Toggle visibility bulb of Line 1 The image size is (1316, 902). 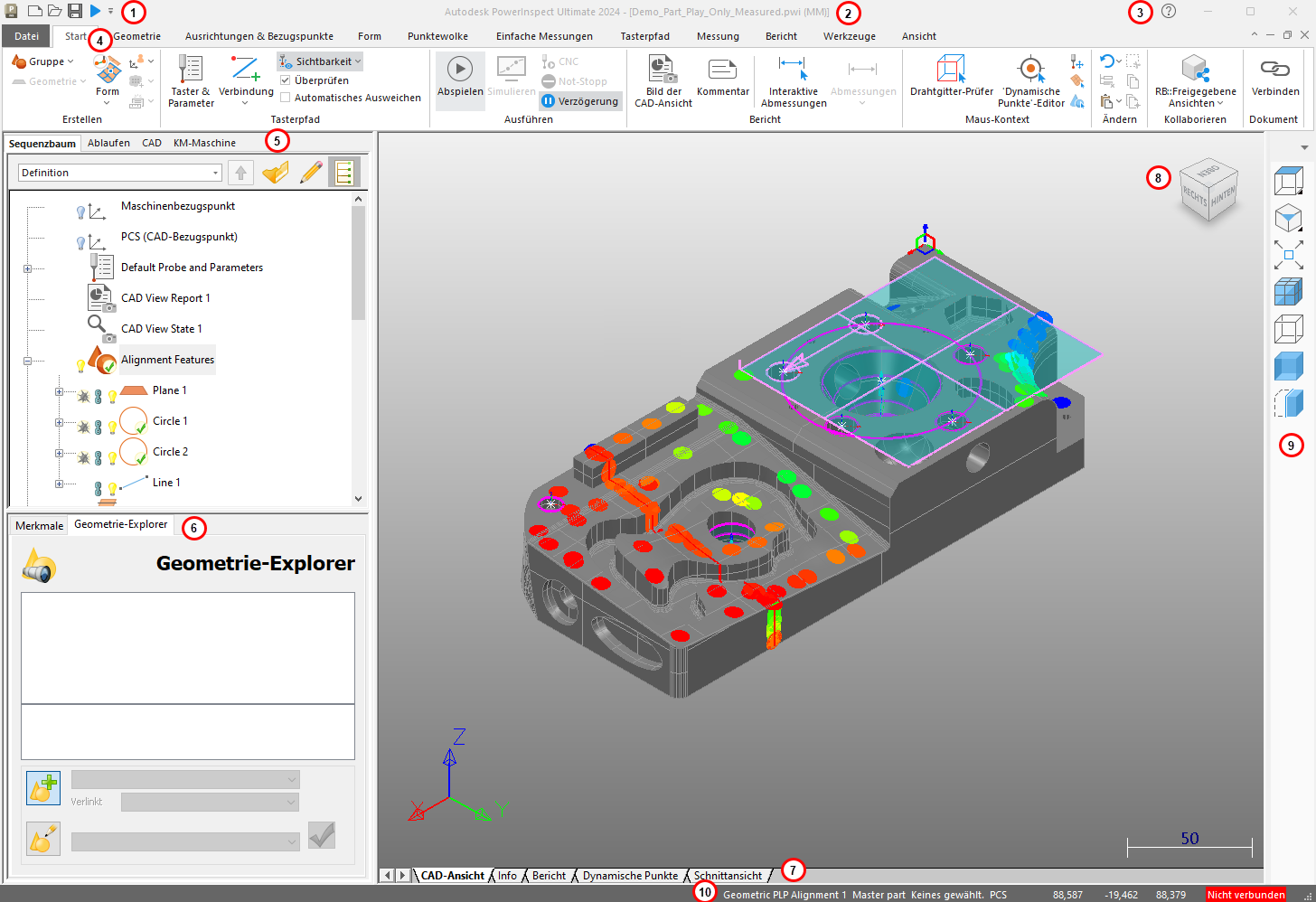112,489
